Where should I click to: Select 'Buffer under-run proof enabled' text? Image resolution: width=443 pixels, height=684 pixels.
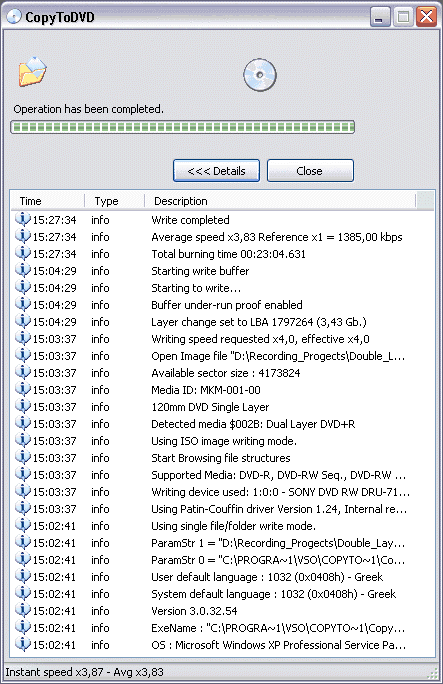pyautogui.click(x=227, y=305)
